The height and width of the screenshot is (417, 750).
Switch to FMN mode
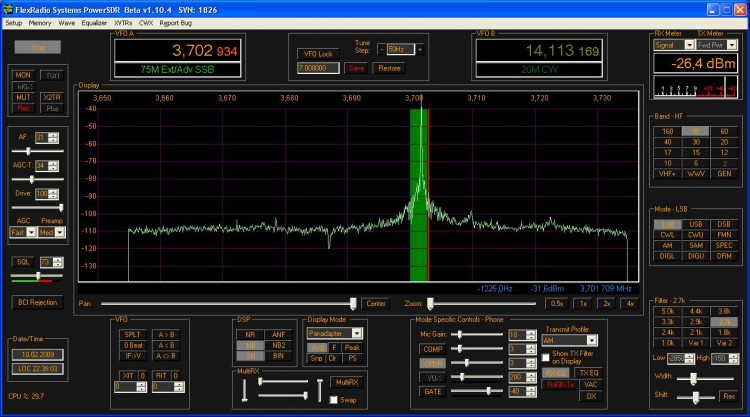point(724,235)
